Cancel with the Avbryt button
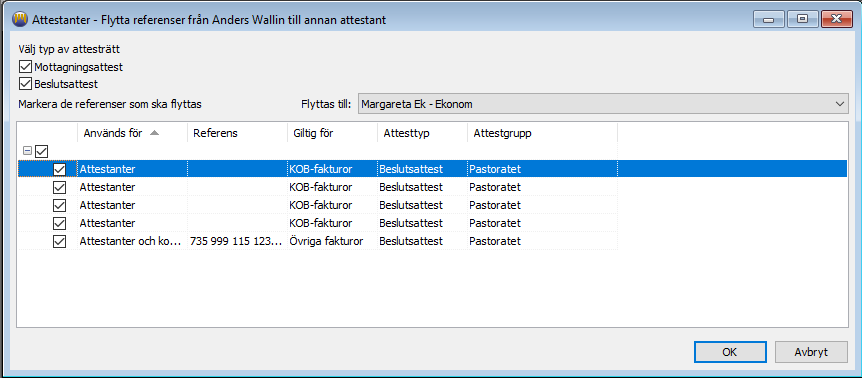Screen dimensions: 862x378 pos(811,352)
